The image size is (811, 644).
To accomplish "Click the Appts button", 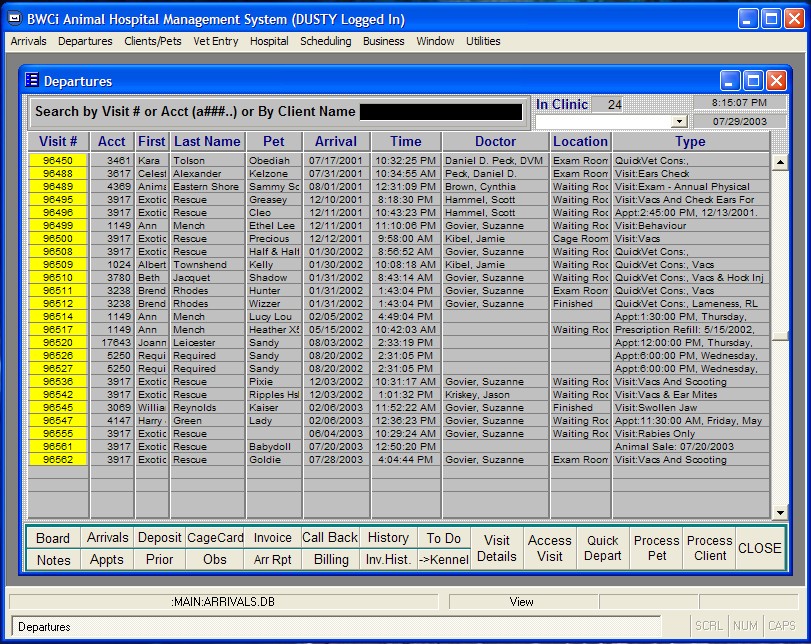I will (x=107, y=560).
